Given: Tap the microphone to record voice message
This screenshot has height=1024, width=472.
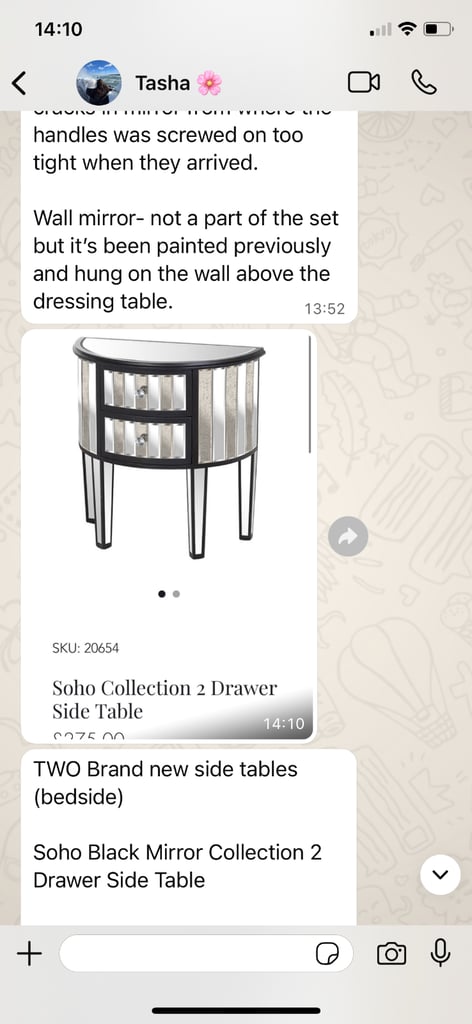Looking at the screenshot, I should coord(441,953).
